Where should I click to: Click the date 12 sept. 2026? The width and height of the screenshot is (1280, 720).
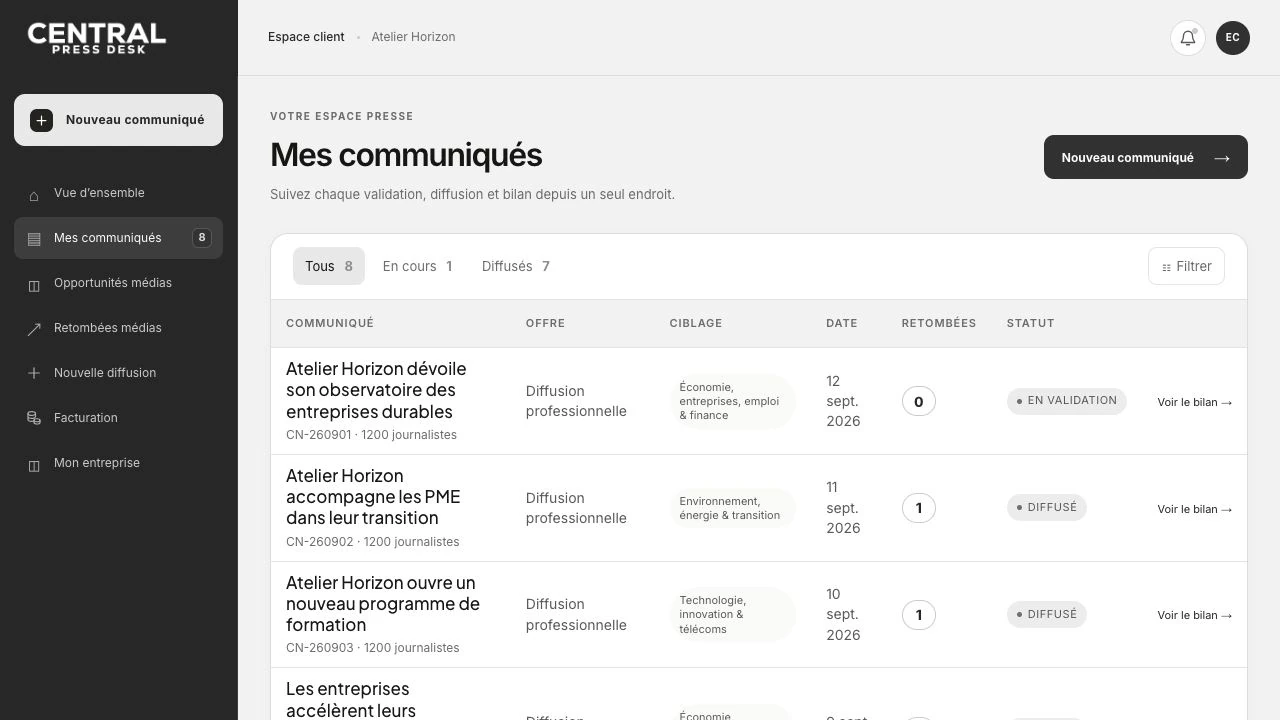[843, 401]
